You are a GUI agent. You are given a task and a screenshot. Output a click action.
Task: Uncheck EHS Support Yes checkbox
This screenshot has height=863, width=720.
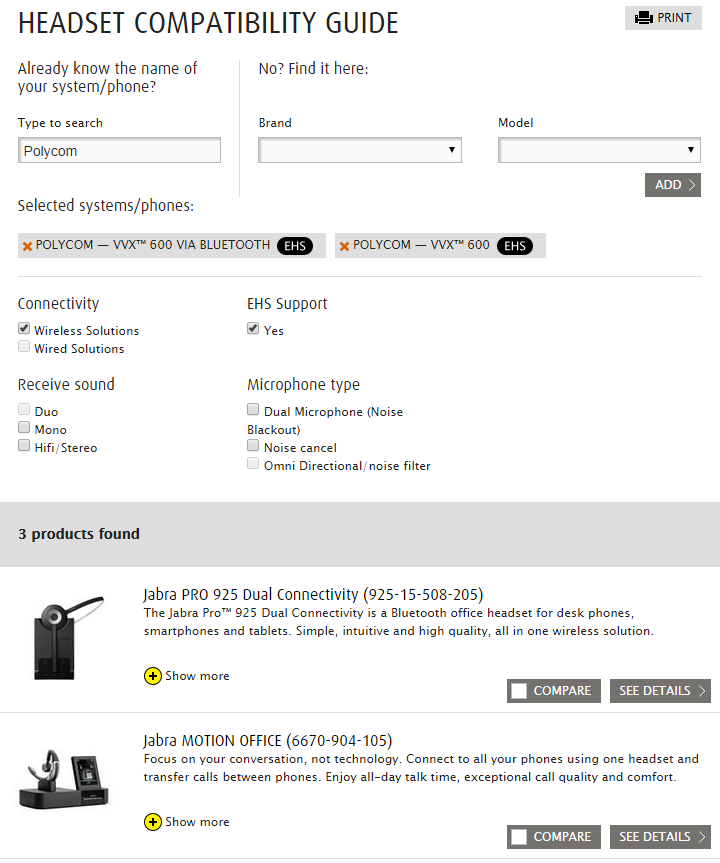coord(253,329)
